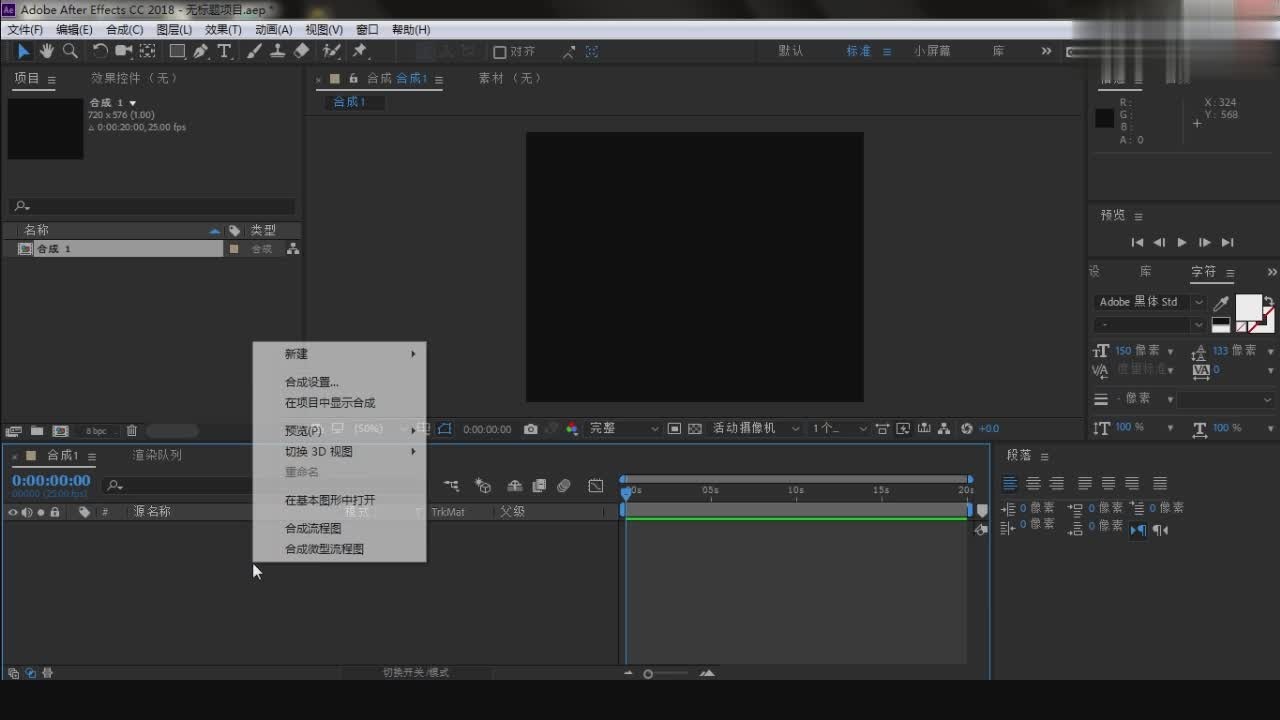Switch to the 默认 workspace
1280x720 pixels.
pyautogui.click(x=791, y=51)
